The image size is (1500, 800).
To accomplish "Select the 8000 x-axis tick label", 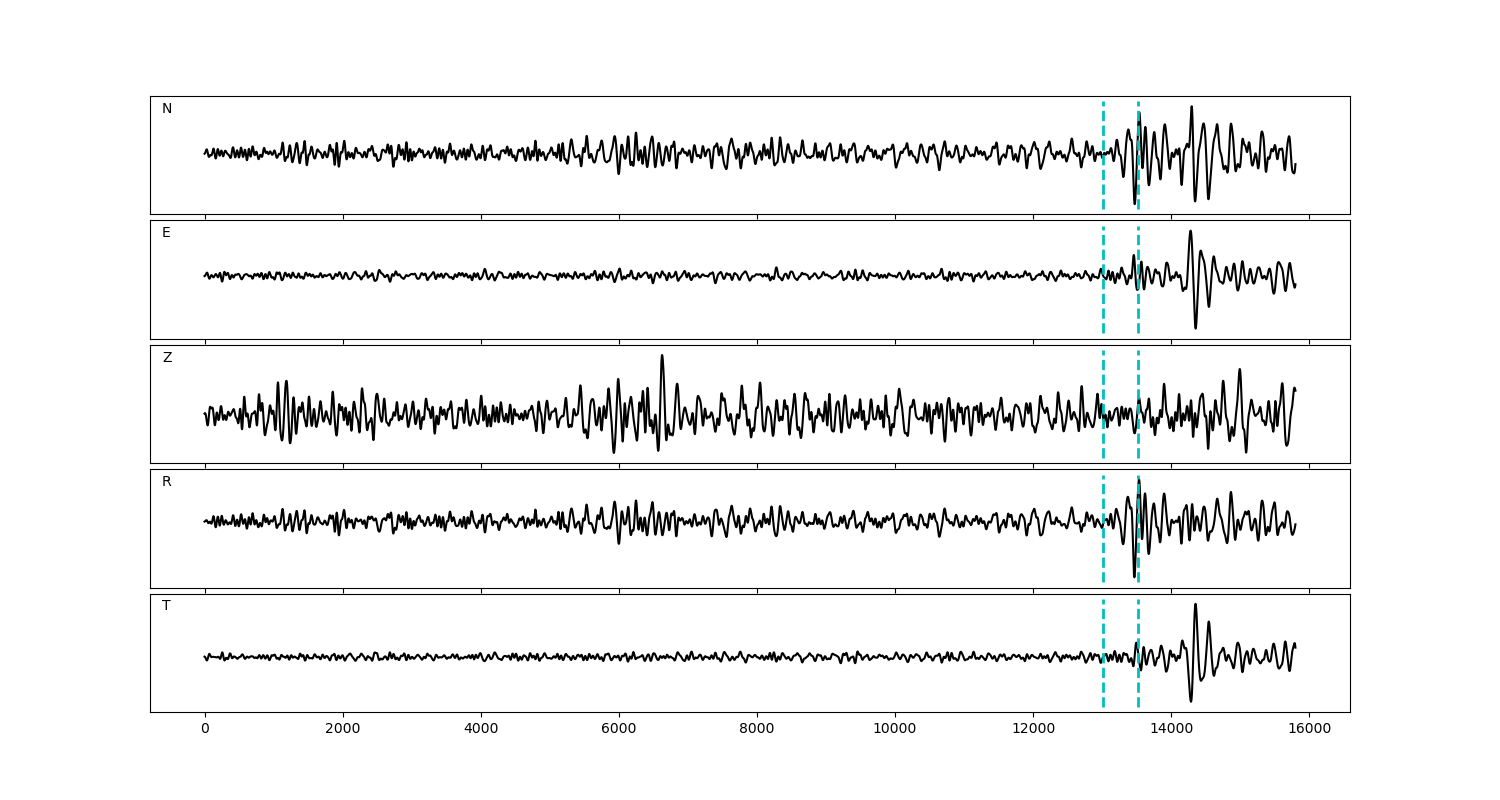I will (x=757, y=729).
